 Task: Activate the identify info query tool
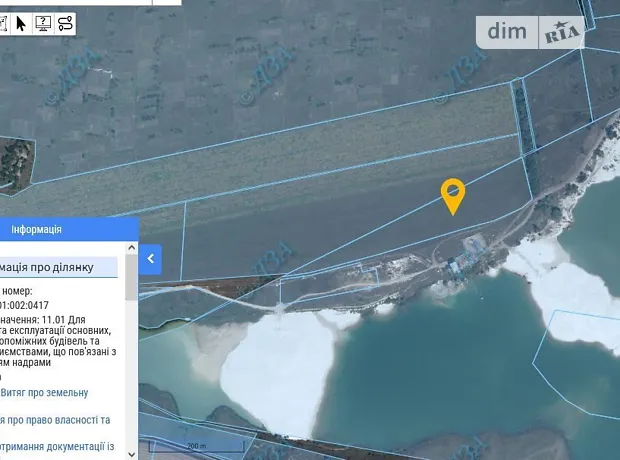[43, 23]
